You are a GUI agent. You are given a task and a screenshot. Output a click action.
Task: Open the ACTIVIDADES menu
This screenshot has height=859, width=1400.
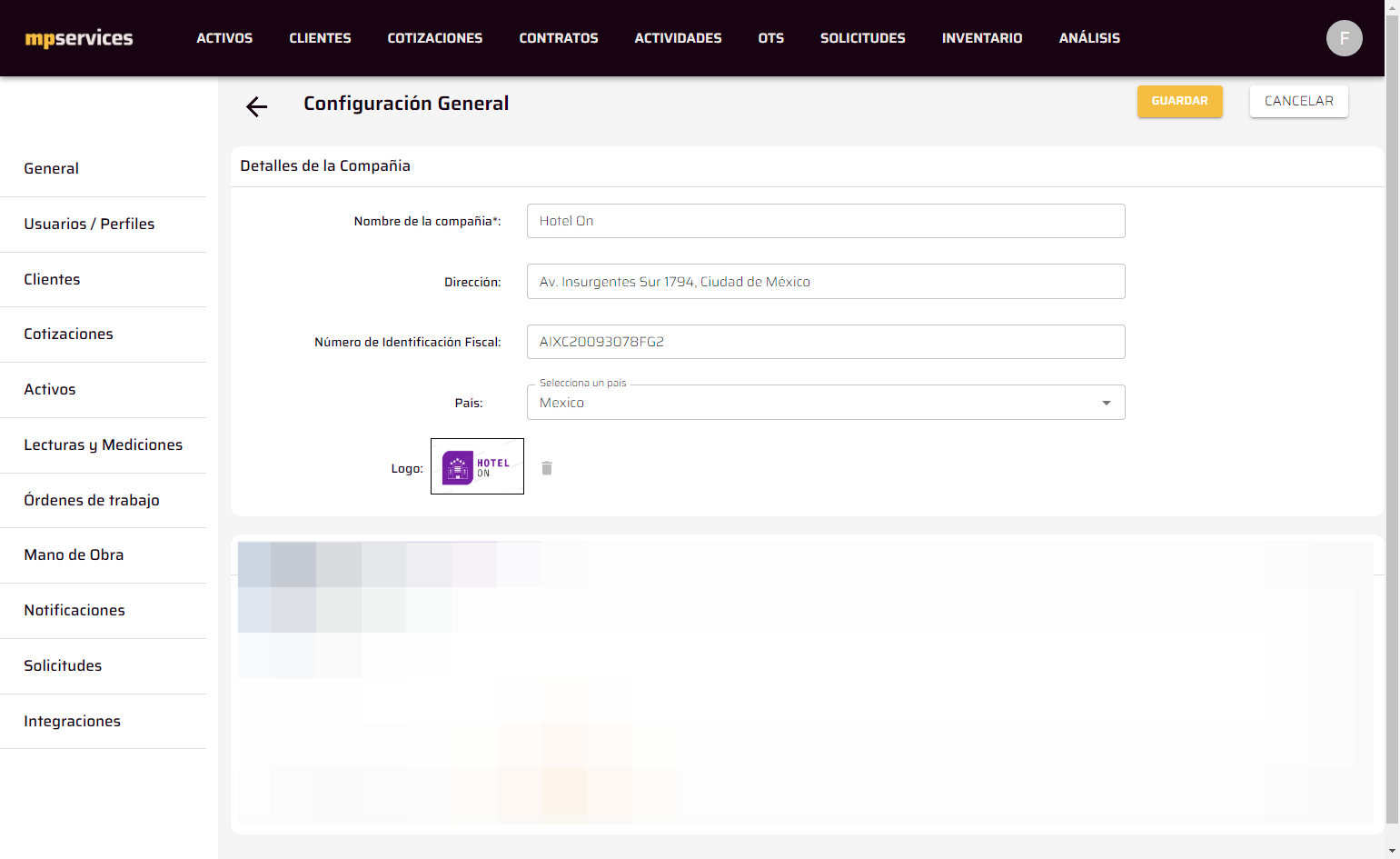[x=678, y=38]
